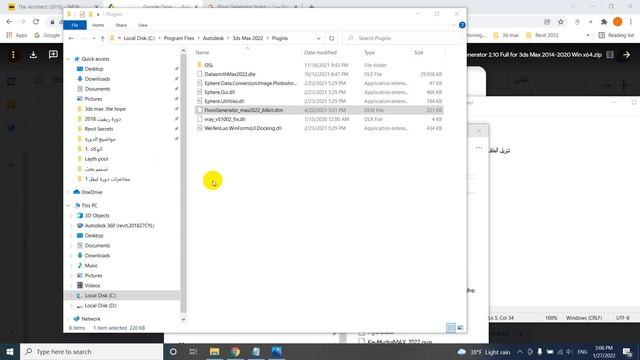Expand the ribbon with the chevron
640x360 pixels.
453,25
